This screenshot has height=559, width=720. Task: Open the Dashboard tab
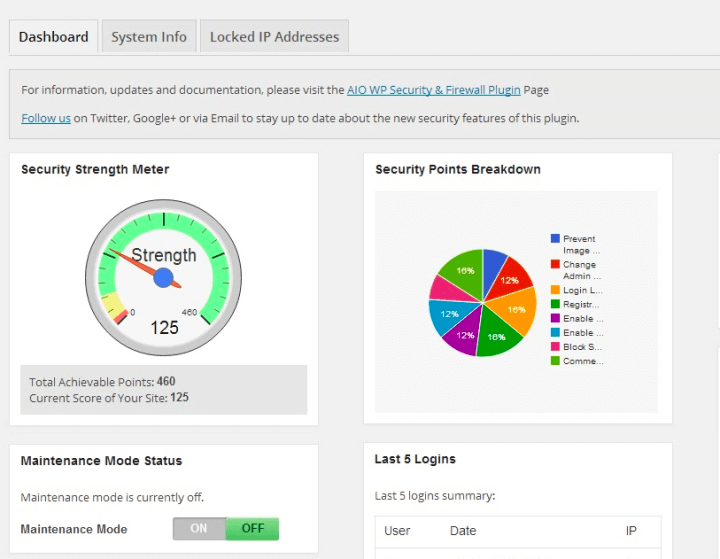pyautogui.click(x=53, y=36)
